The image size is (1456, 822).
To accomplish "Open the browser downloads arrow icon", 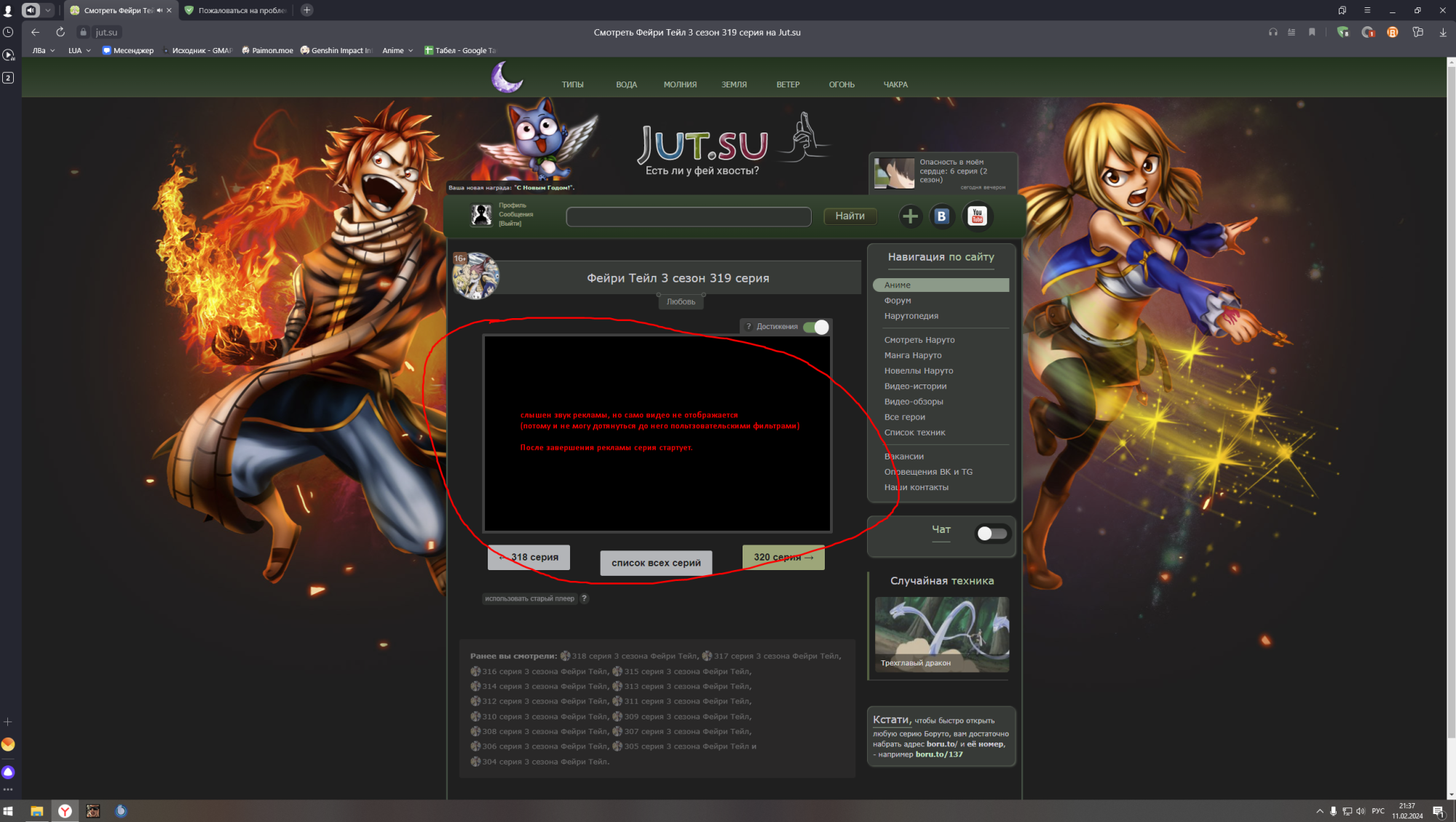I will (1442, 32).
